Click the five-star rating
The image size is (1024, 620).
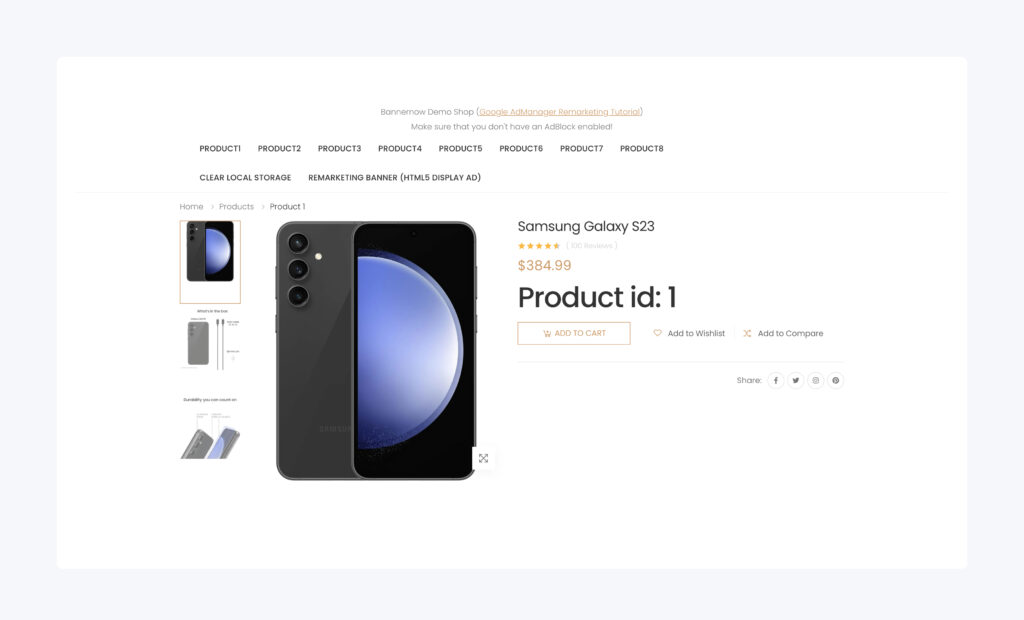click(x=539, y=246)
